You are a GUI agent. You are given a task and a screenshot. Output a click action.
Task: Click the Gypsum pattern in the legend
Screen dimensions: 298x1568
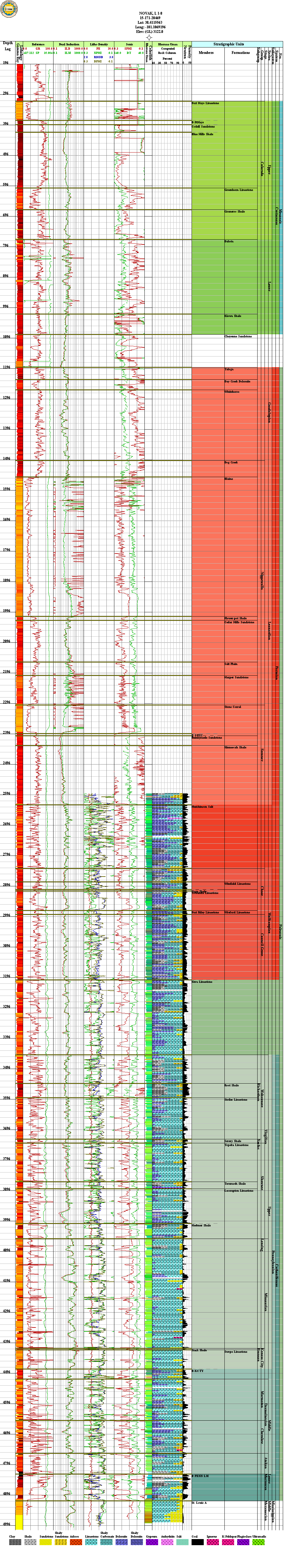coord(151,1542)
